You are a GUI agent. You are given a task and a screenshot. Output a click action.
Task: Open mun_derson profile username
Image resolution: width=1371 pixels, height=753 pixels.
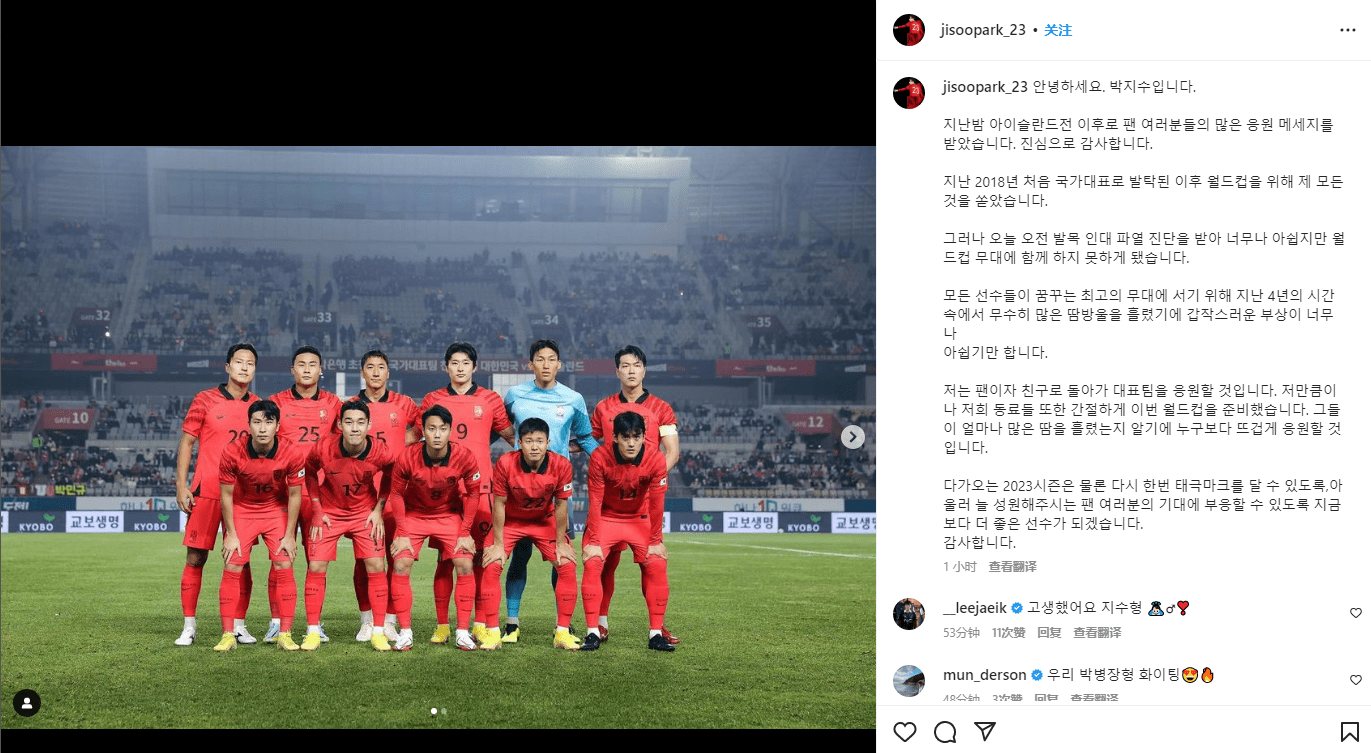click(x=985, y=674)
